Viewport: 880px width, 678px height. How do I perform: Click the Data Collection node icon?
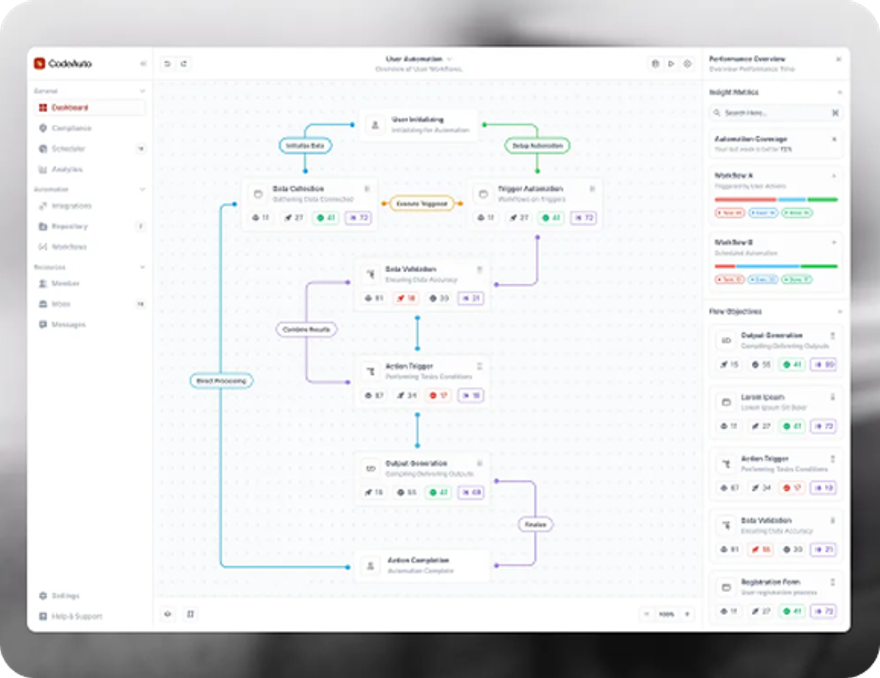(258, 194)
